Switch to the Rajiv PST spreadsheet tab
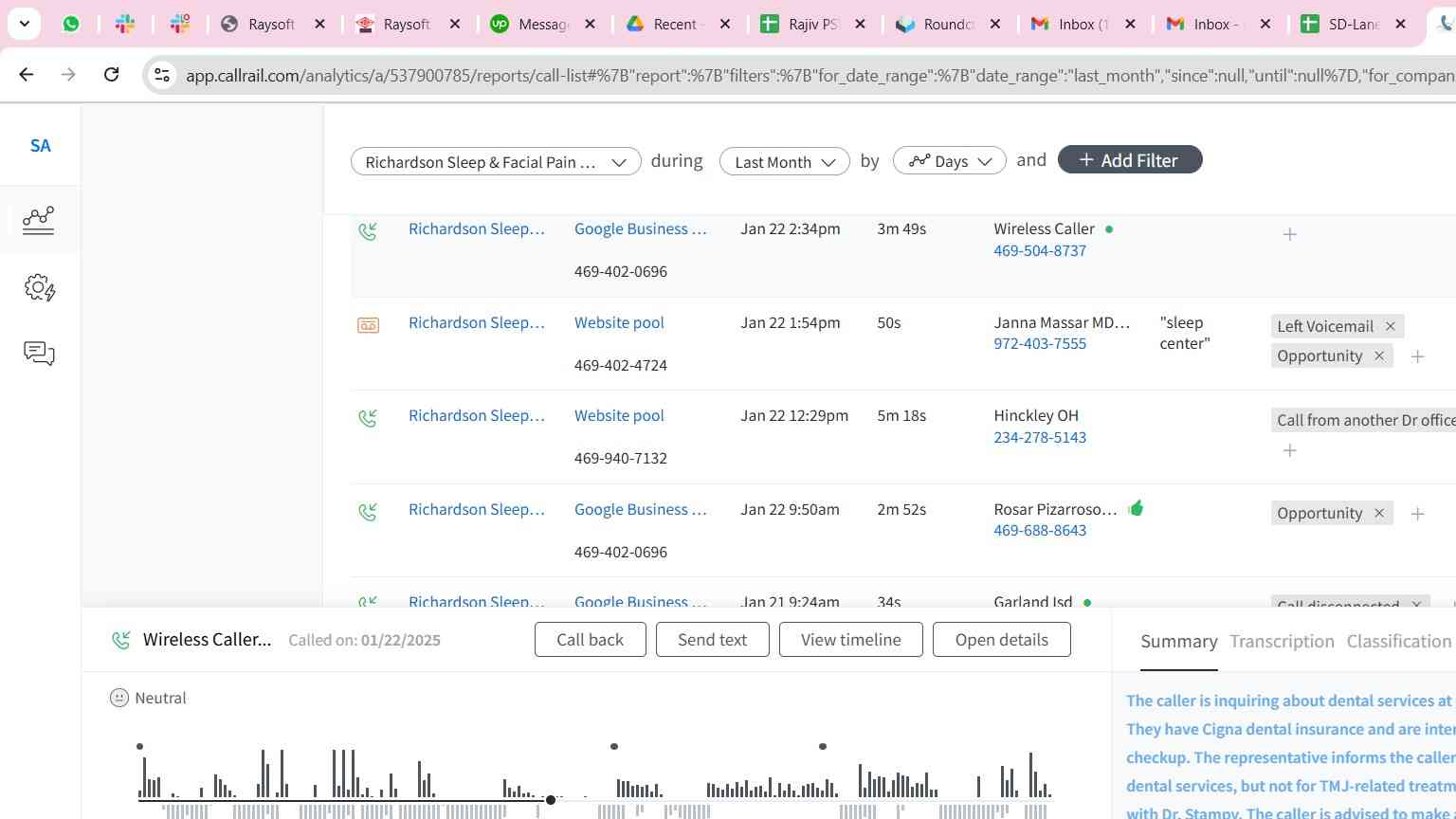 (x=812, y=24)
